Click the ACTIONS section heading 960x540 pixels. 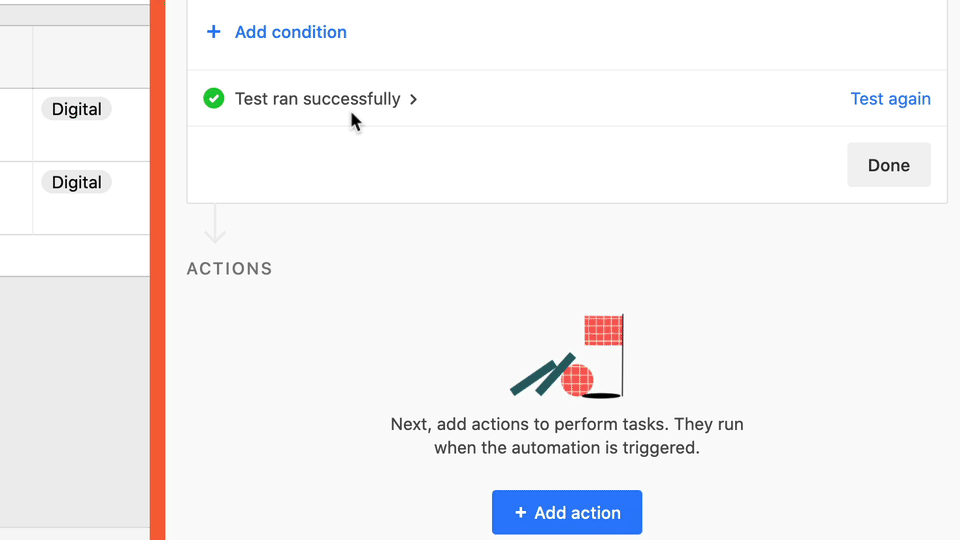(x=230, y=269)
